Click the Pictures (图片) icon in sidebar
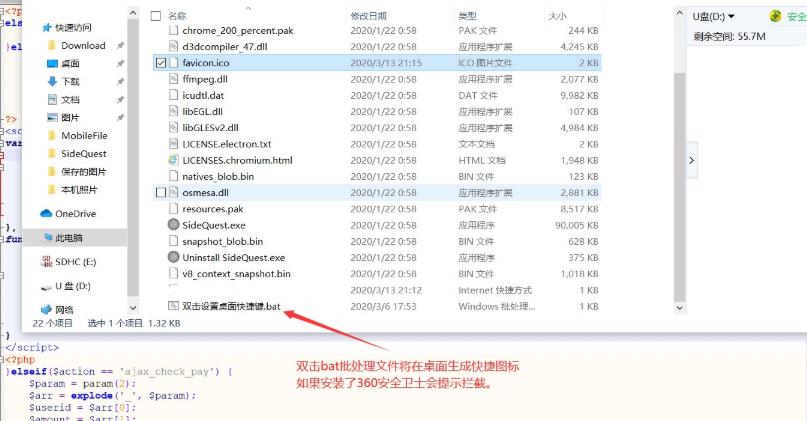This screenshot has height=421, width=807. coord(52,117)
